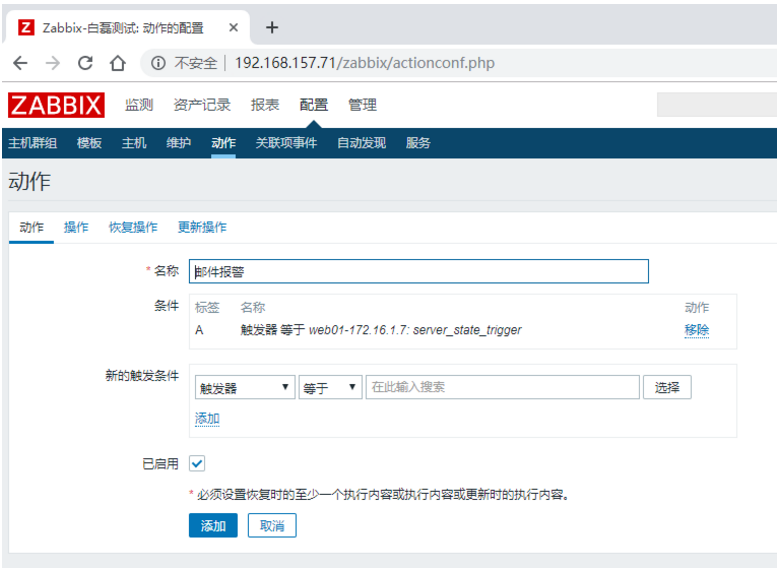Go to 模板 submenu

(x=89, y=143)
